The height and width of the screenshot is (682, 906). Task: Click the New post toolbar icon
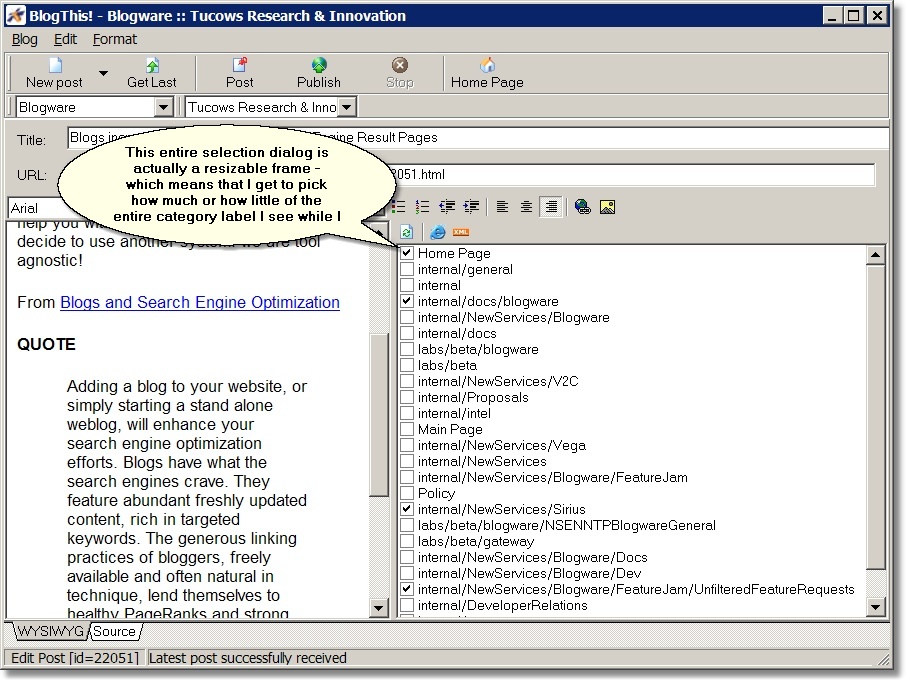pos(55,65)
